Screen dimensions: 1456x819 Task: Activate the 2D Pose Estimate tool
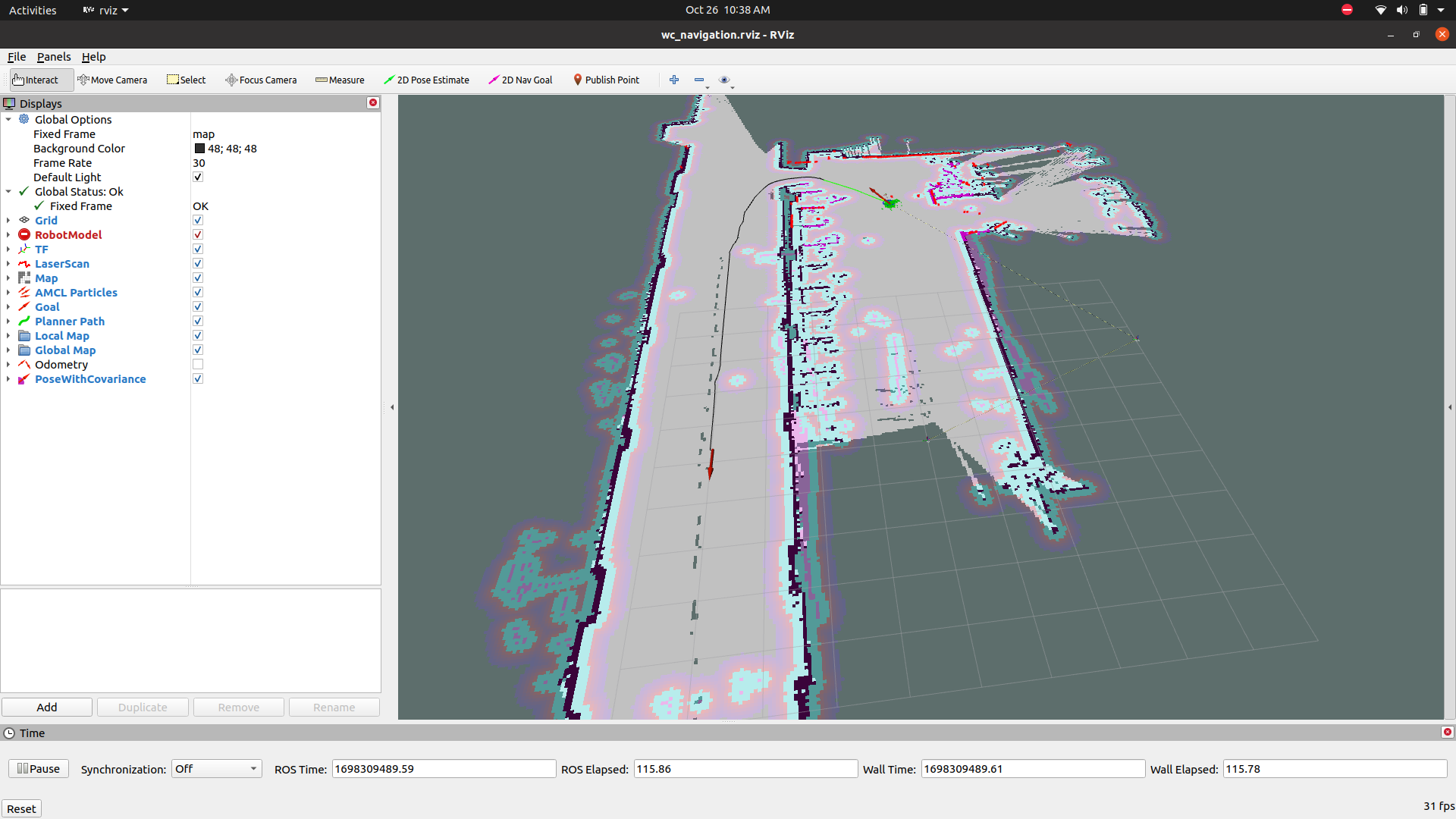[x=426, y=80]
